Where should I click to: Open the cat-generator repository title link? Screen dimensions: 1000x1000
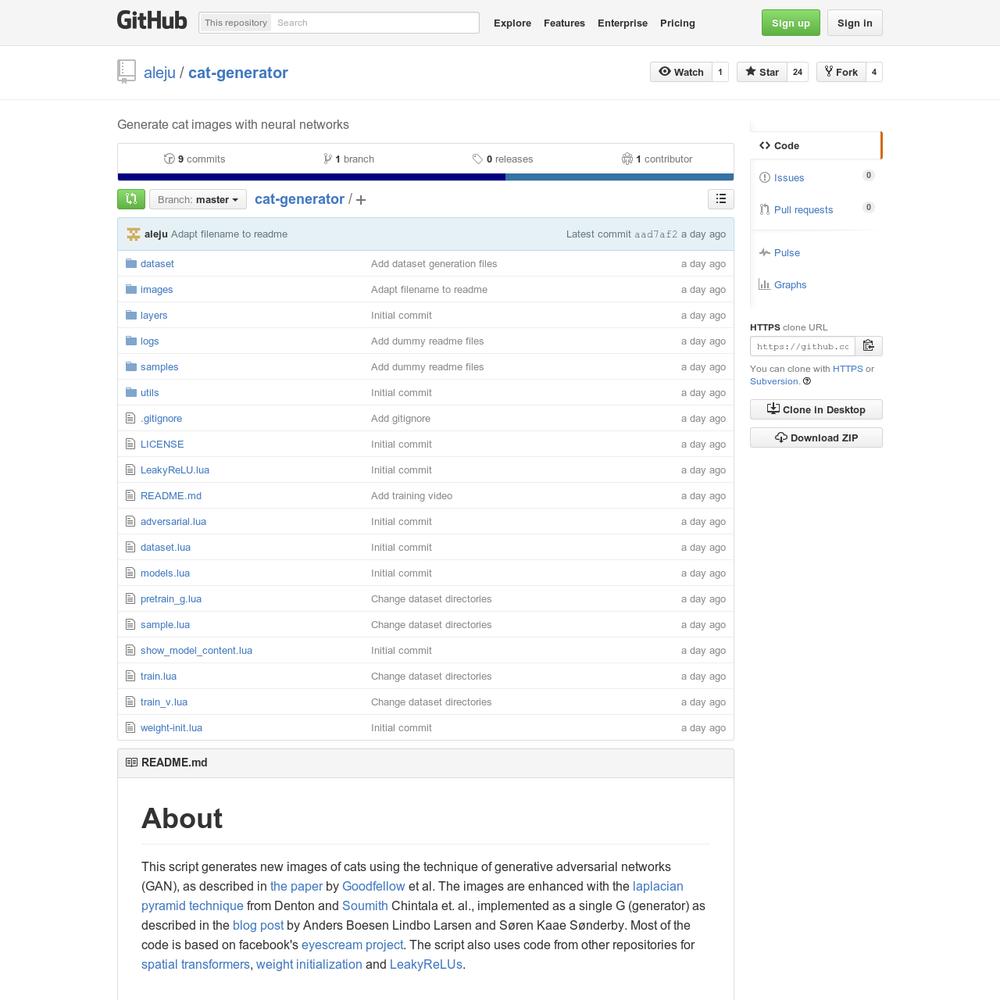tap(238, 73)
